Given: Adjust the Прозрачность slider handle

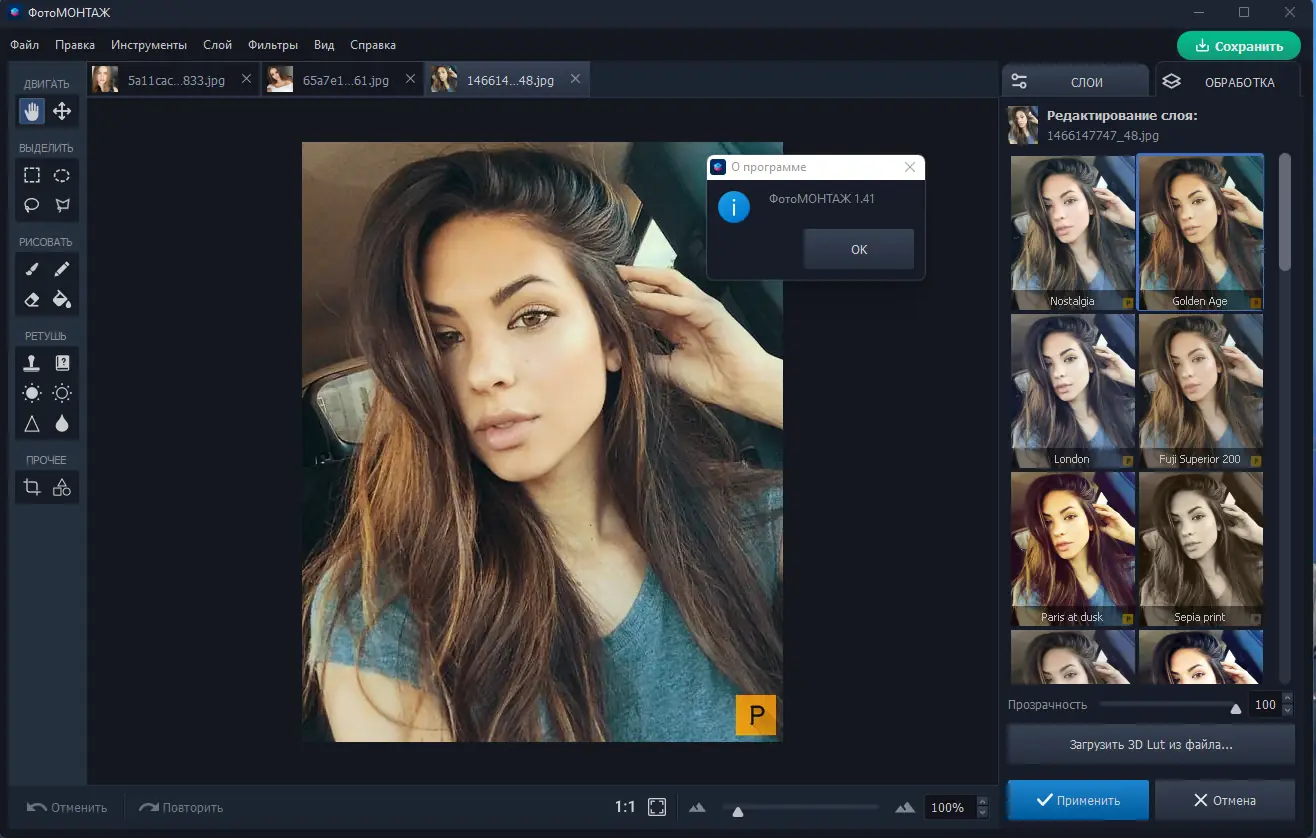Looking at the screenshot, I should tap(1236, 708).
